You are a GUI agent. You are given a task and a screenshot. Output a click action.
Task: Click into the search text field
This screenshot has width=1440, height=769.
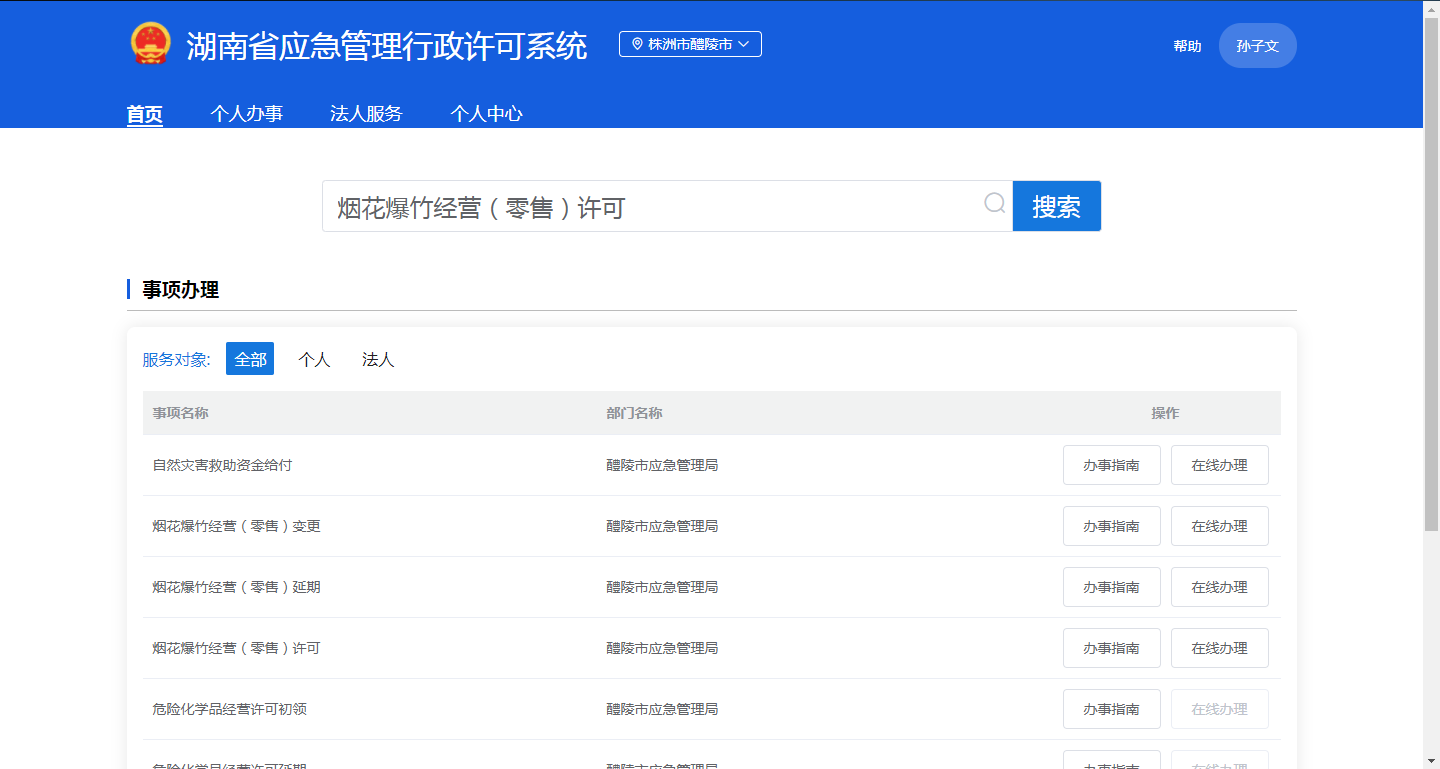pos(650,207)
